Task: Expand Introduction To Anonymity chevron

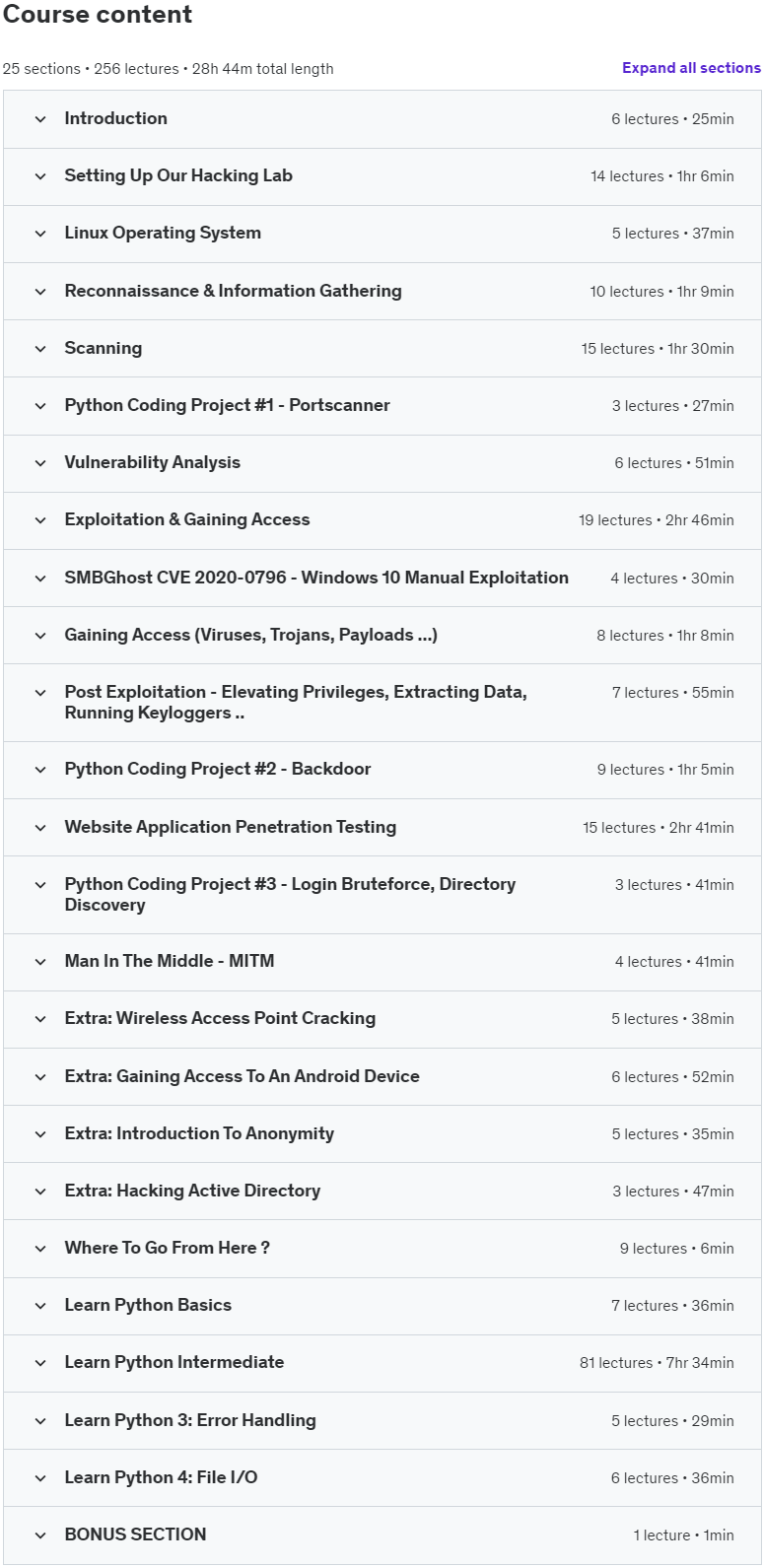Action: (x=40, y=1134)
